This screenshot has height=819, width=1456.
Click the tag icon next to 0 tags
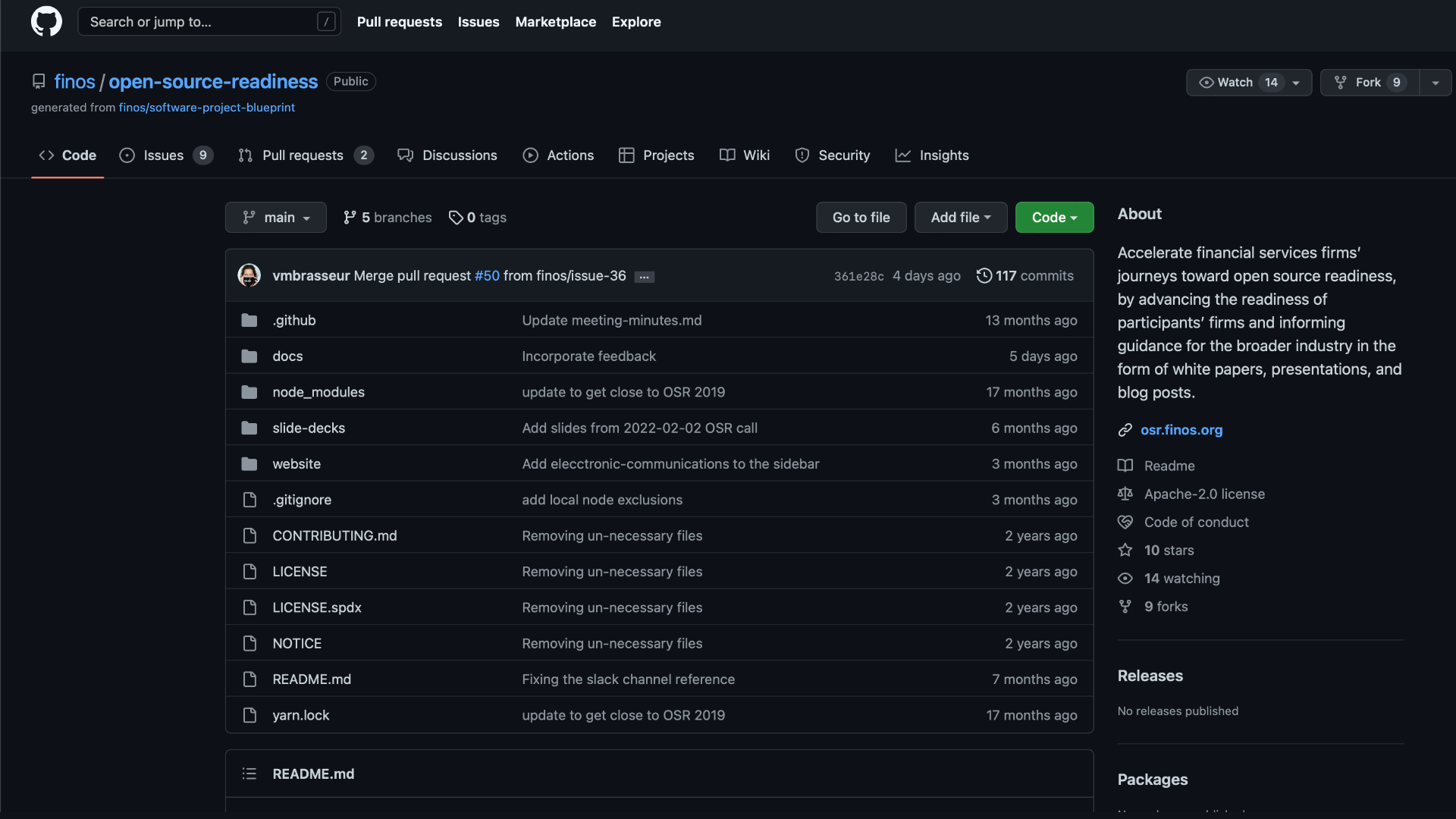(455, 218)
